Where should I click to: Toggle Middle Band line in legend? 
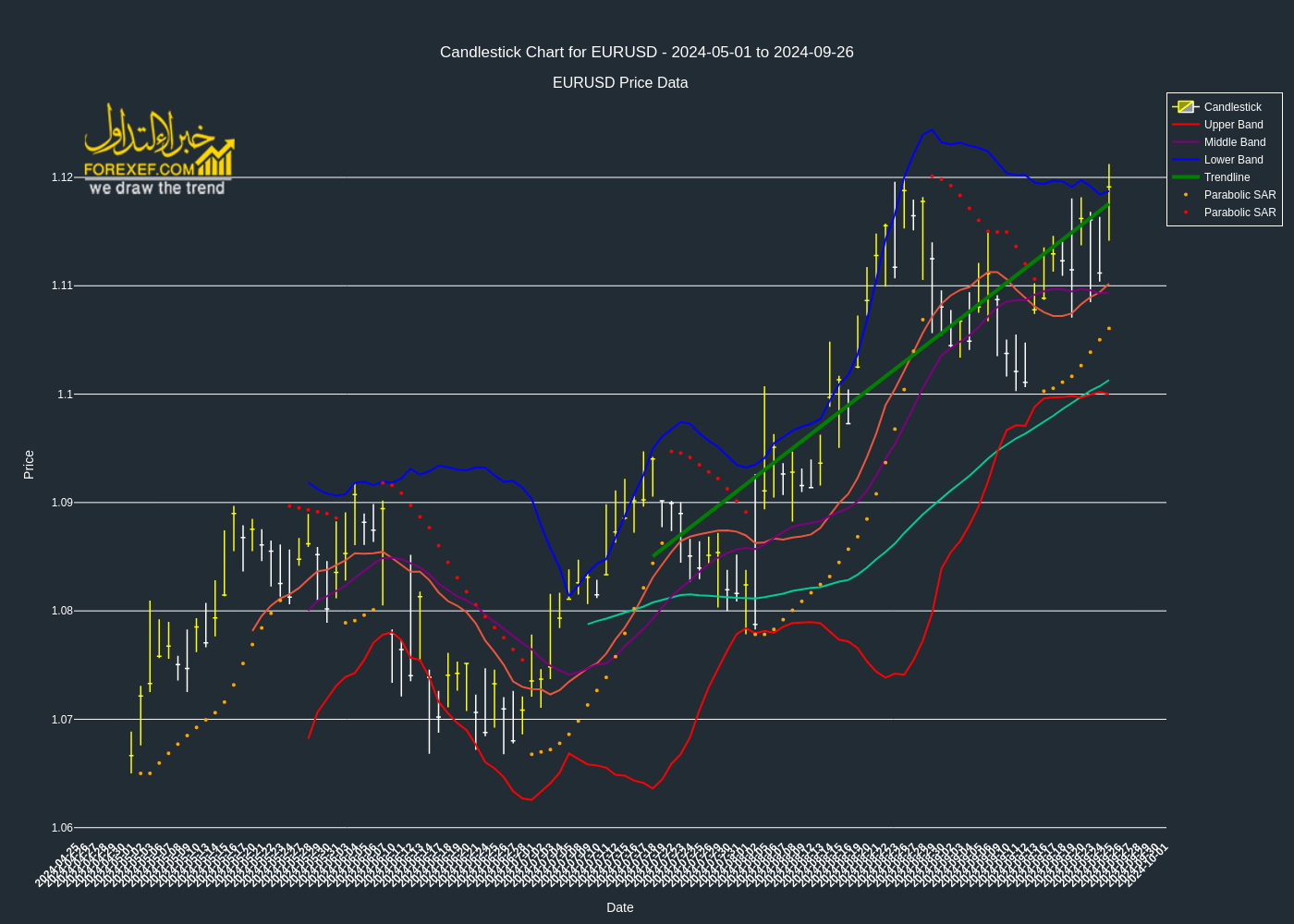tap(1224, 142)
